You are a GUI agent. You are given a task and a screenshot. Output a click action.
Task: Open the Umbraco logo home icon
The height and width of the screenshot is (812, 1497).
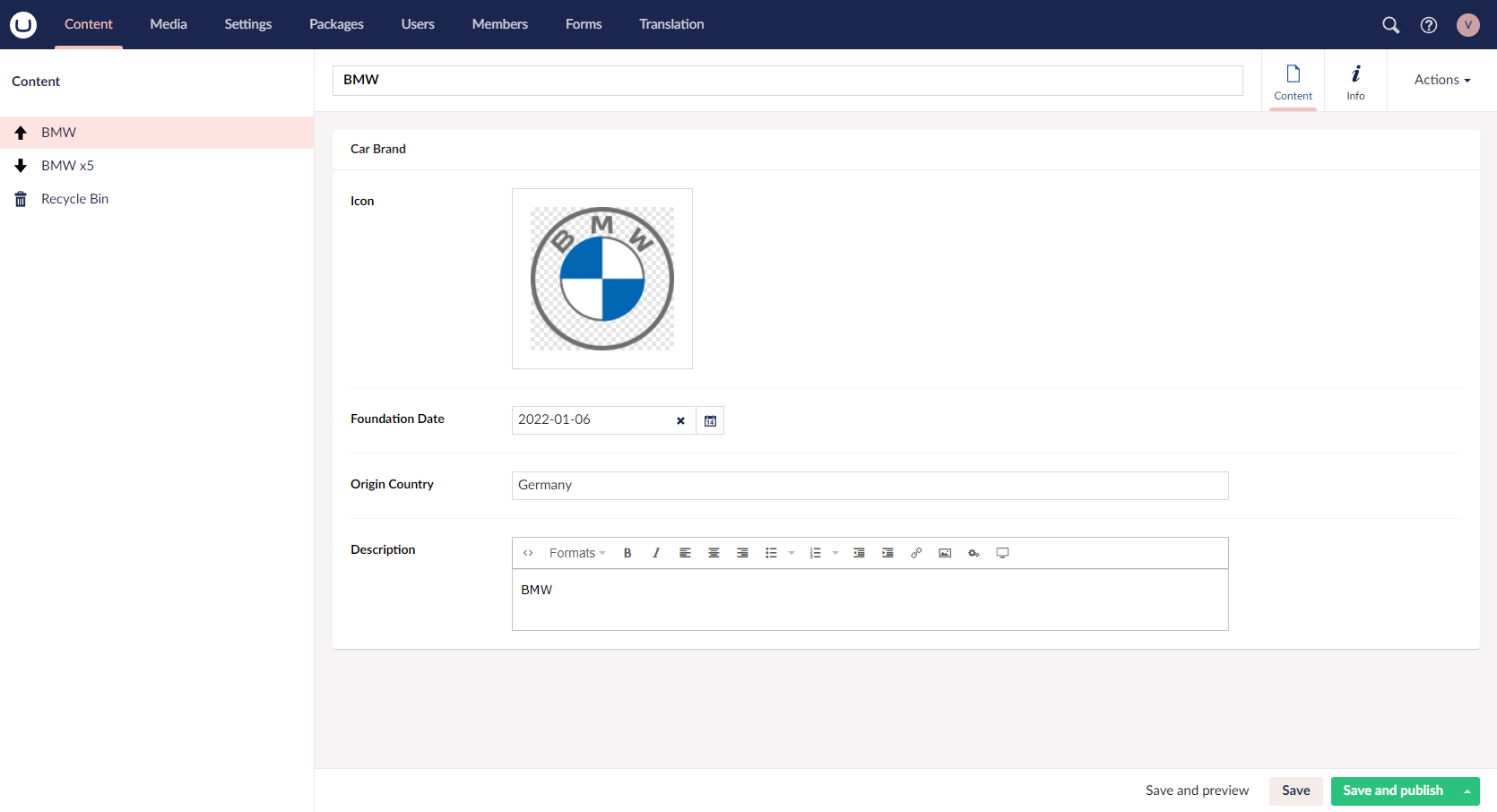point(23,24)
